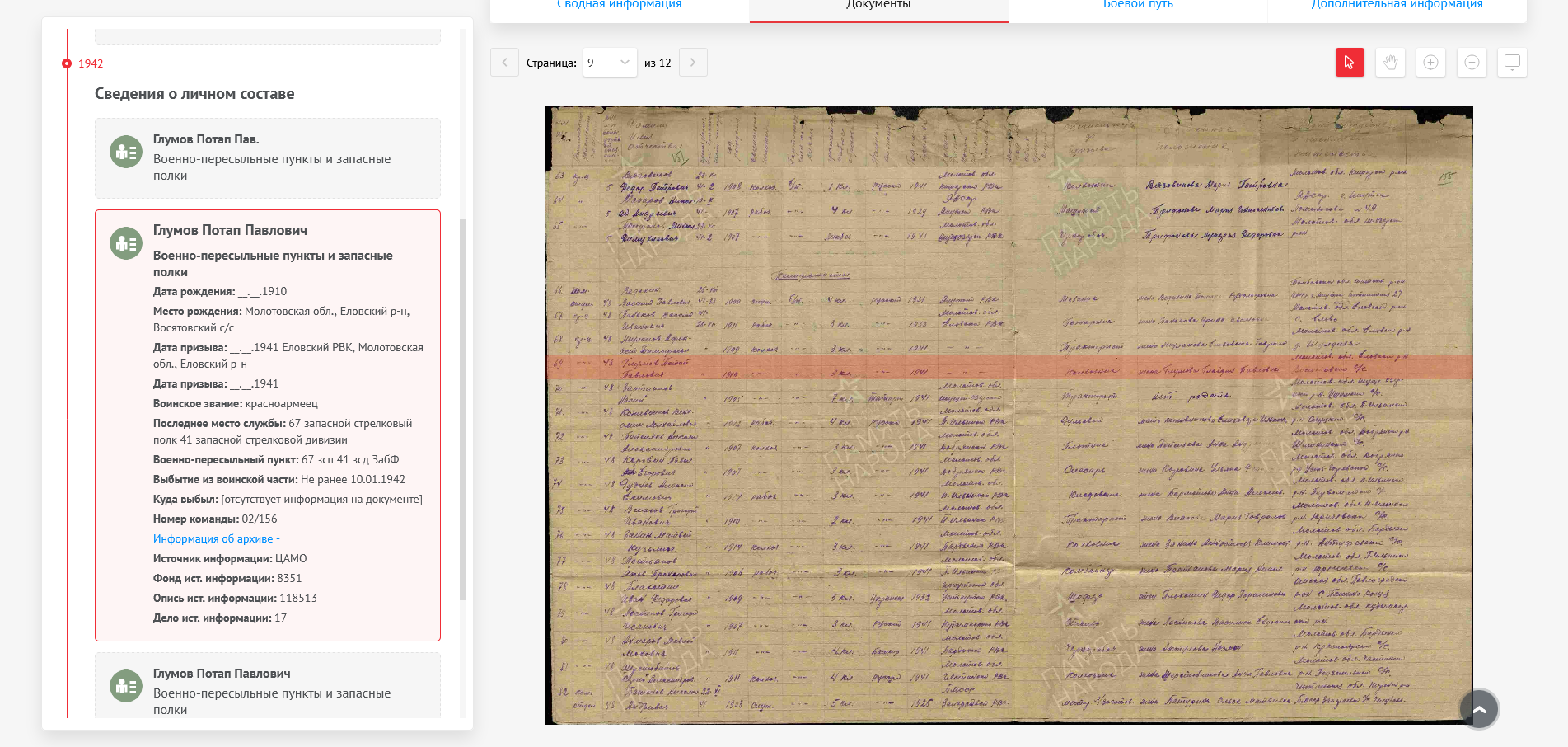Screen dimensions: 1568x747
Task: Click the icon of the last Глумов Потап Павлович card
Action: point(126,686)
